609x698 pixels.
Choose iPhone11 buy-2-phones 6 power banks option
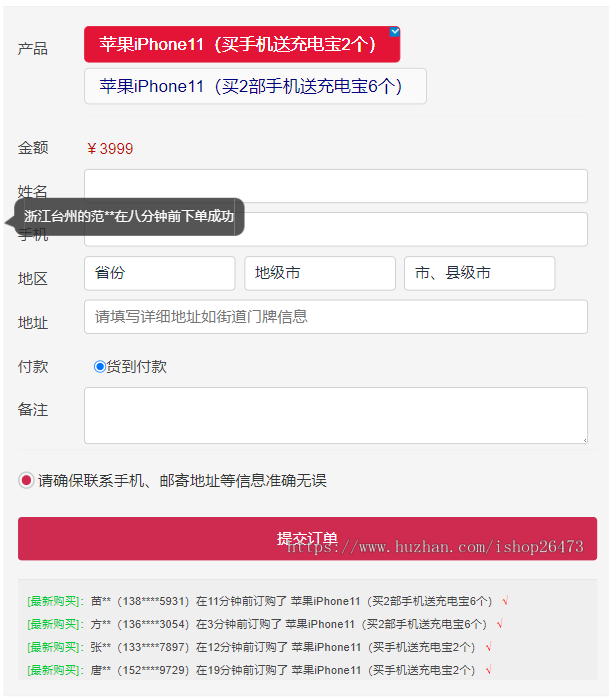pyautogui.click(x=255, y=86)
